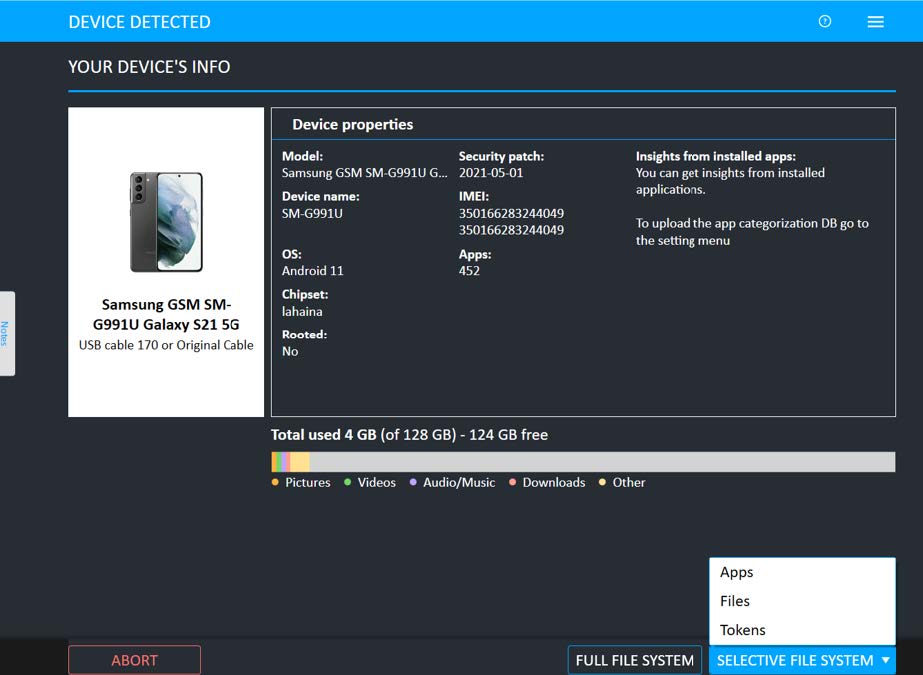Start FULL FILE SYSTEM extraction
The width and height of the screenshot is (923, 675).
click(x=635, y=660)
